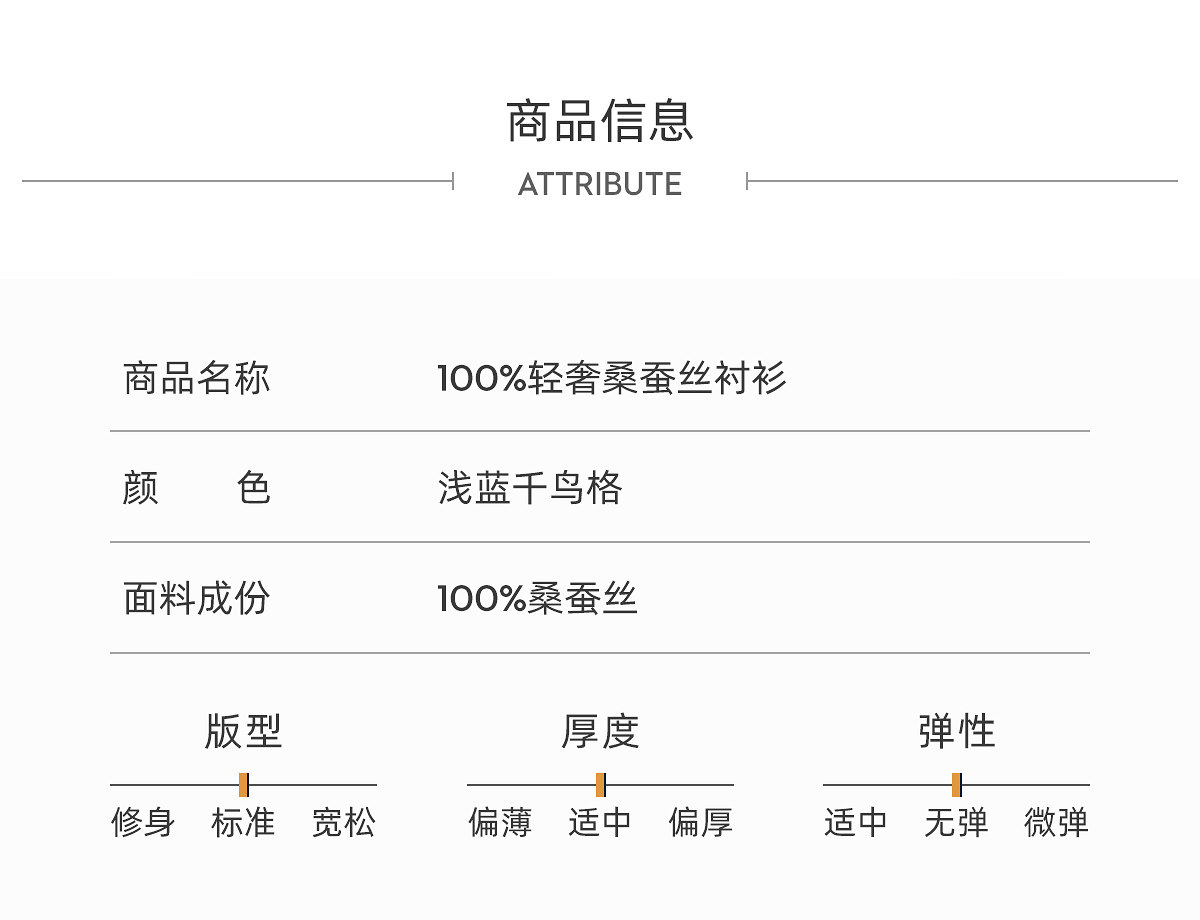Image resolution: width=1200 pixels, height=920 pixels.
Task: Click the 厚度 section title
Action: (x=600, y=731)
